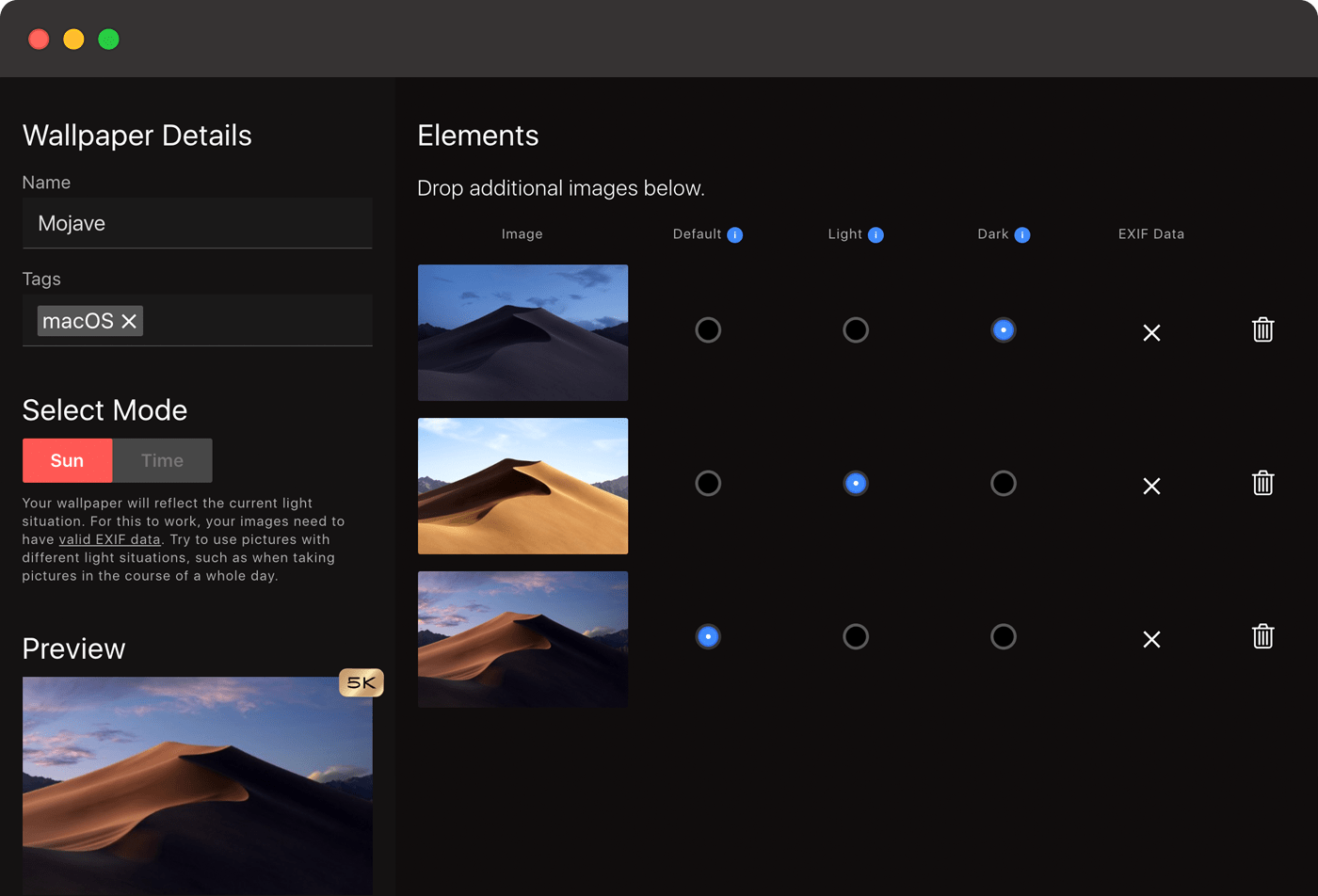Click the Name field containing Mojave
The width and height of the screenshot is (1318, 896).
[197, 224]
